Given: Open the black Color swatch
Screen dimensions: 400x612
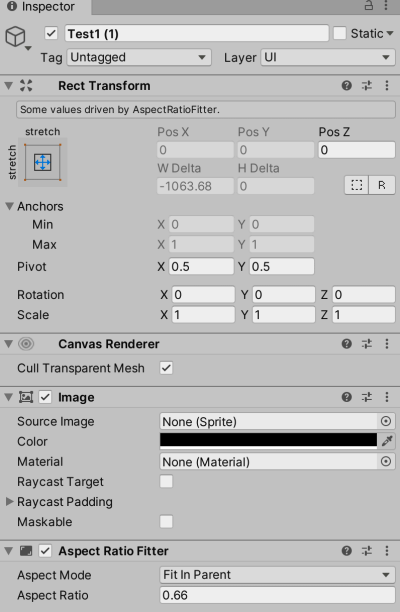Looking at the screenshot, I should click(x=268, y=441).
